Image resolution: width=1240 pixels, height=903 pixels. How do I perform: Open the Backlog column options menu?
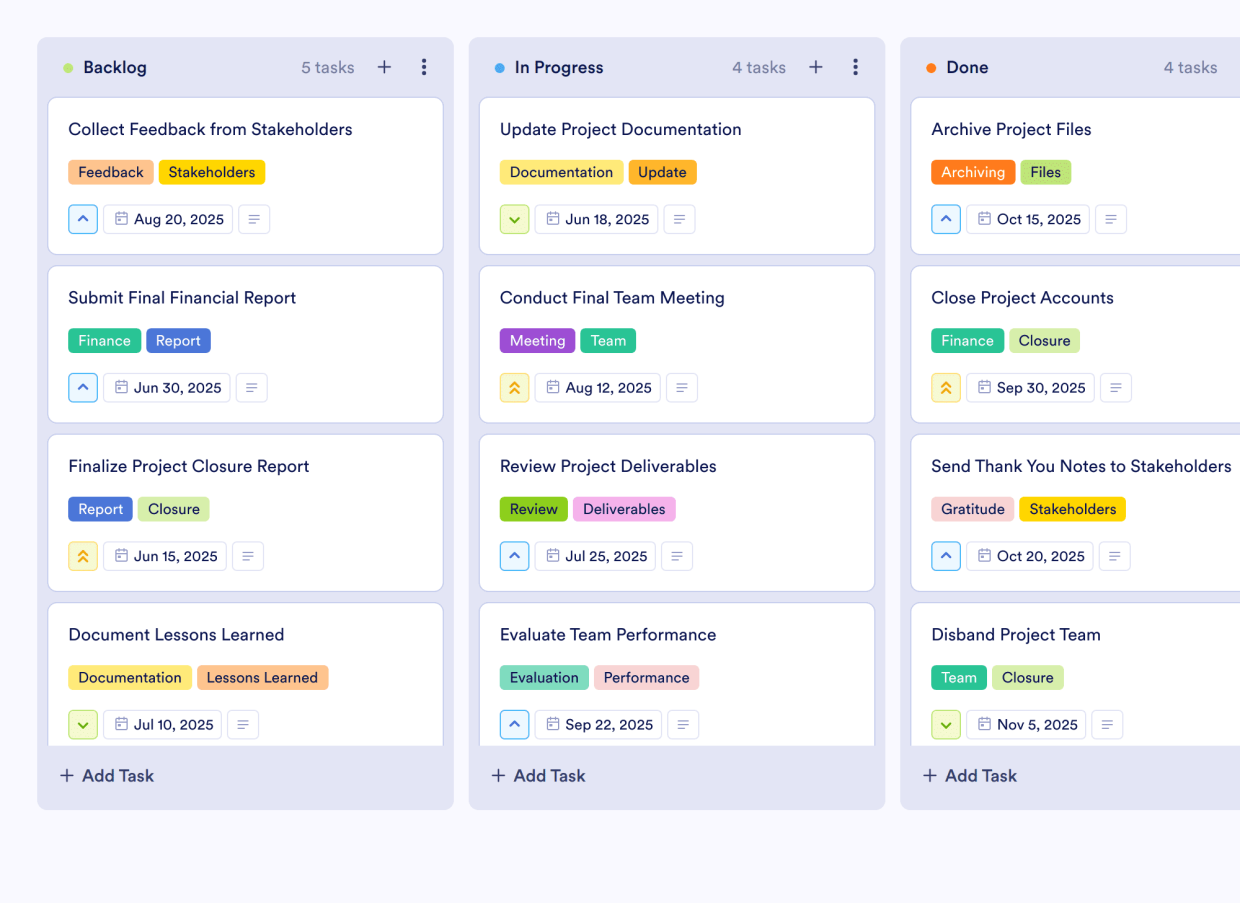[424, 67]
